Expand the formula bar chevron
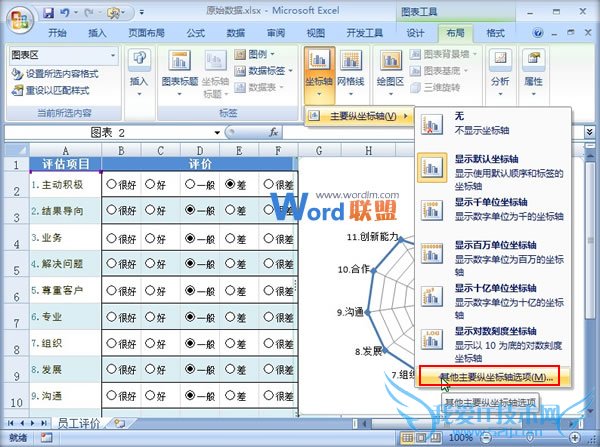Screen dimensions: 600x447 tap(589, 132)
